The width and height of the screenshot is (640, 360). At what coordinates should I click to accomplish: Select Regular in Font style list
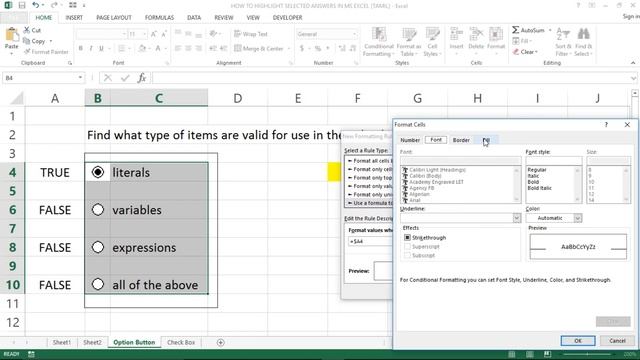[537, 170]
